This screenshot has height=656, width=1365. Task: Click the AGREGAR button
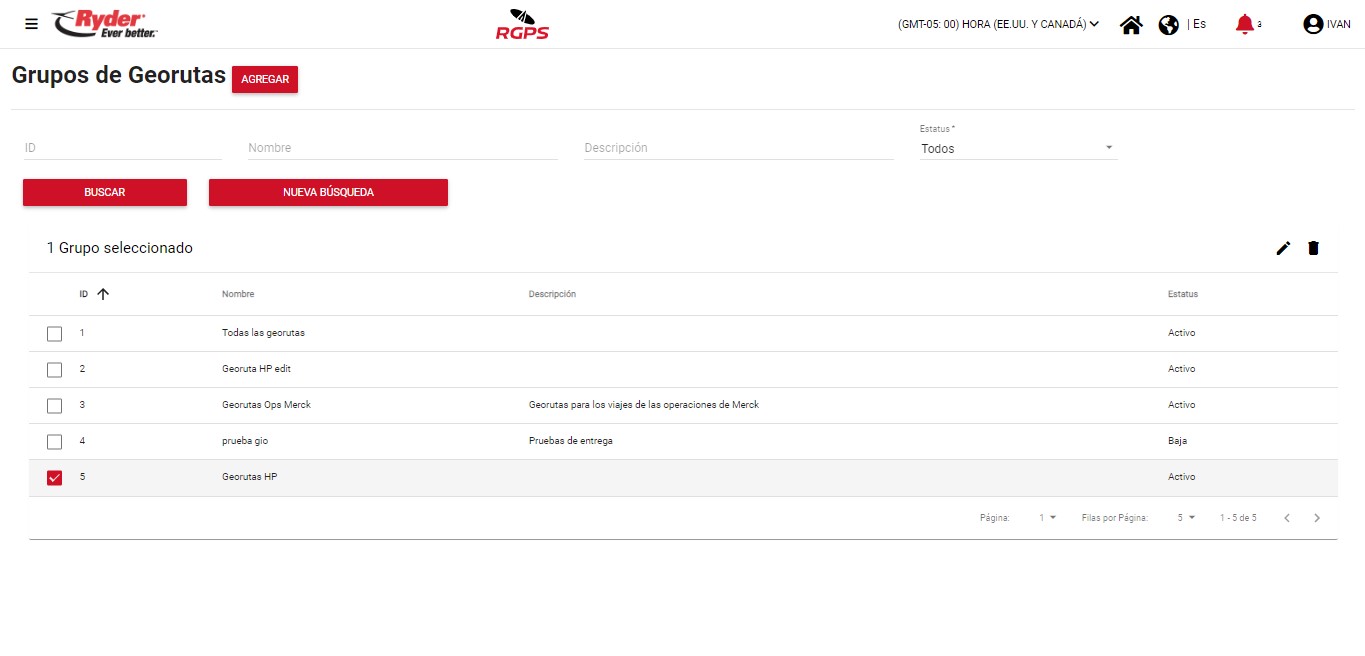point(265,80)
